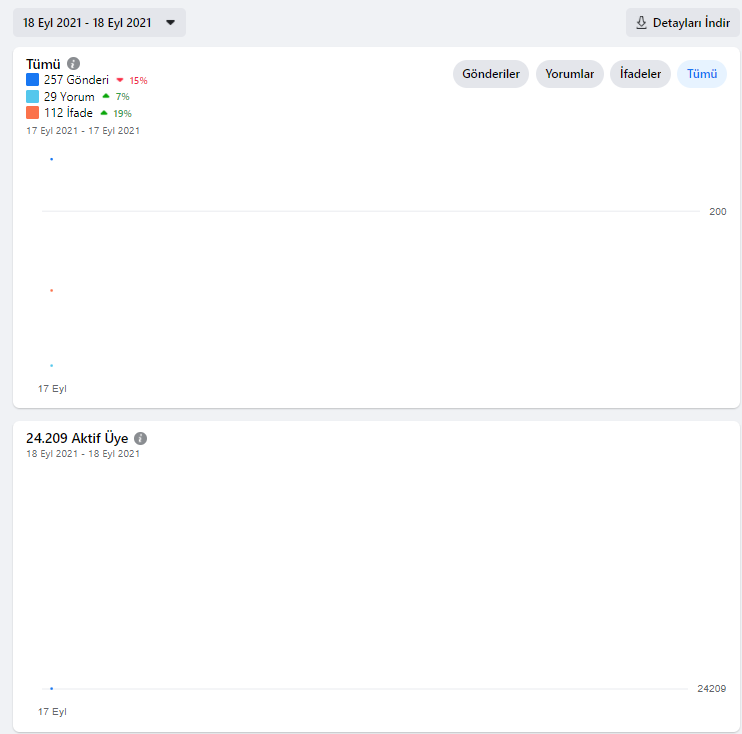
Task: Click the orange İfade legend color square
Action: (x=33, y=113)
